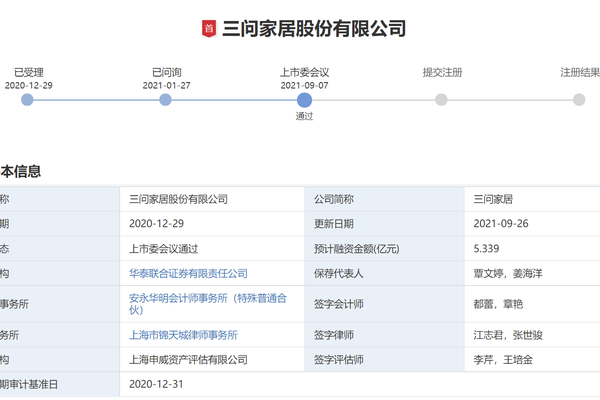Image resolution: width=600 pixels, height=400 pixels.
Task: Click the 三问家居 short name cell
Action: [x=532, y=199]
